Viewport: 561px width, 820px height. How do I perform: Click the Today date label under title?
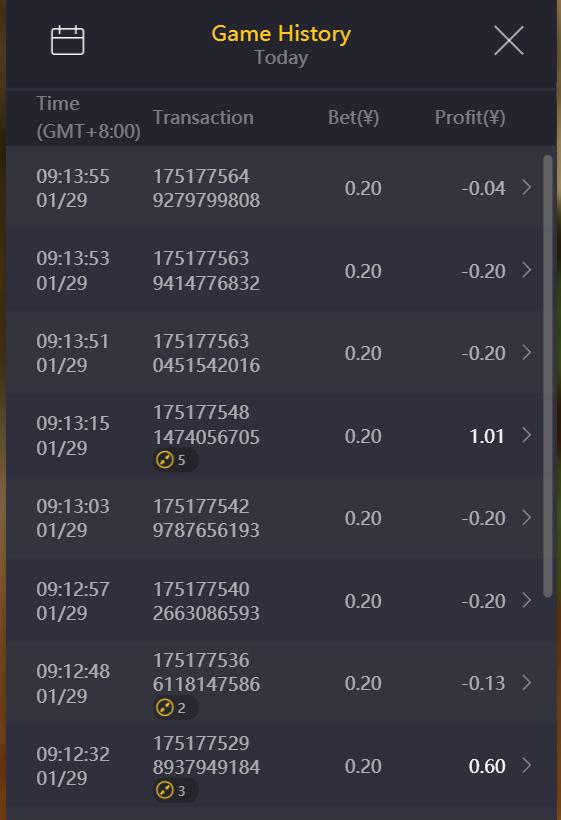281,57
